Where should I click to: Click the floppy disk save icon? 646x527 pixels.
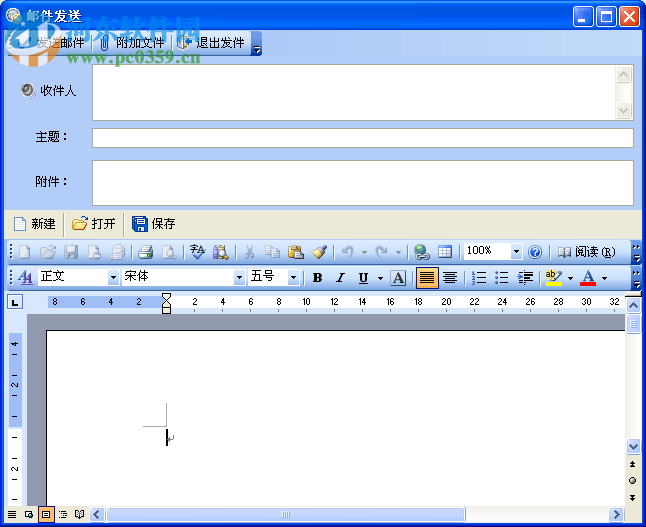[71, 252]
